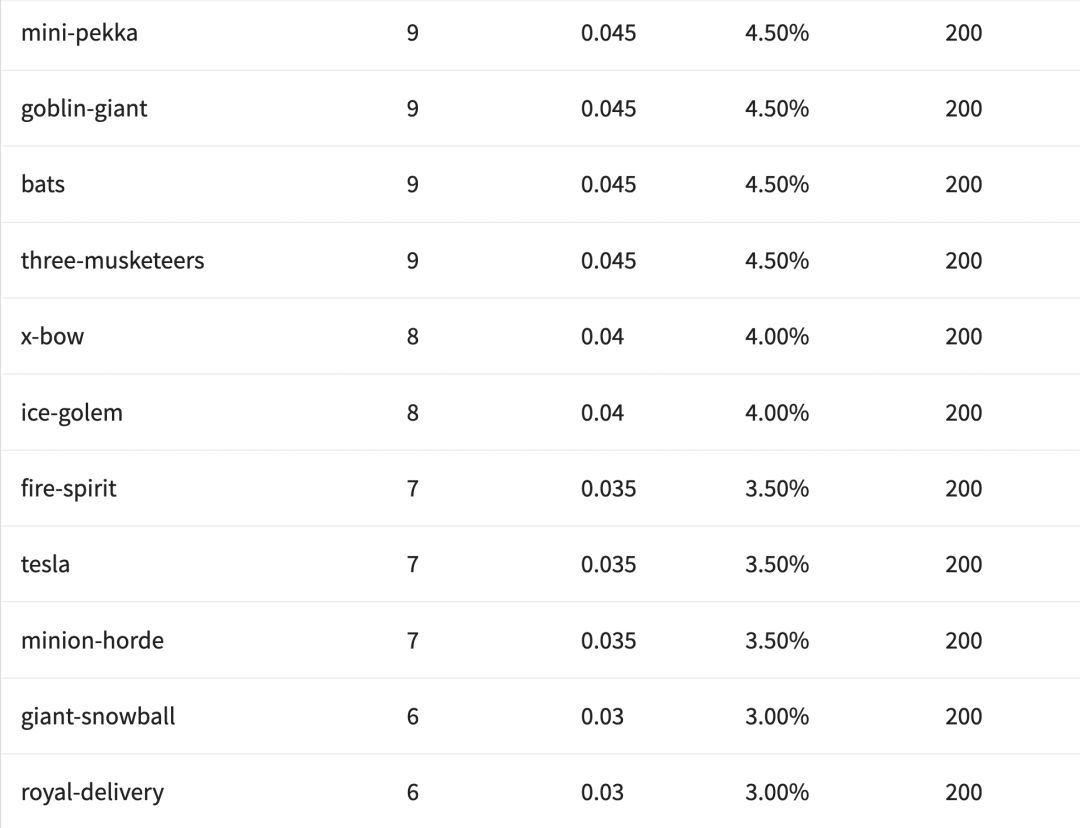Image resolution: width=1080 pixels, height=828 pixels.
Task: Select the tesla card name
Action: (x=45, y=565)
